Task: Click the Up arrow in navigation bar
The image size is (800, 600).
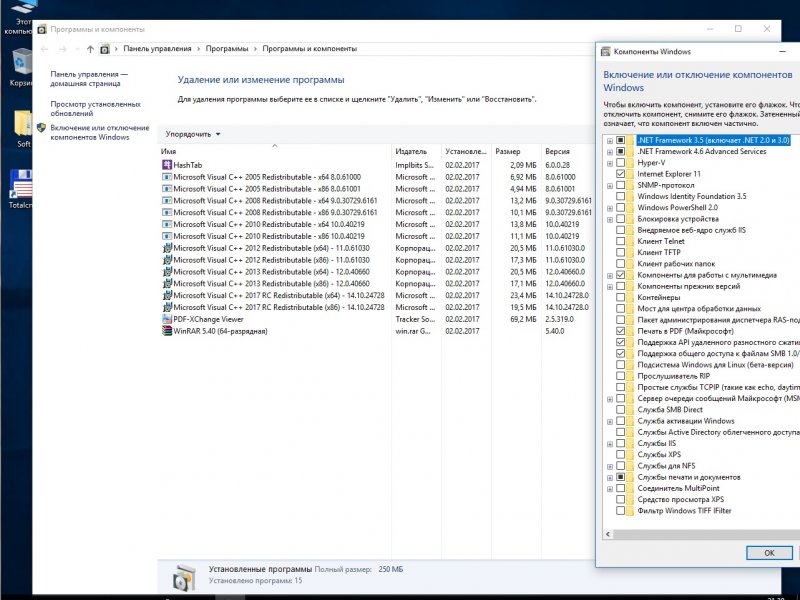Action: 90,49
